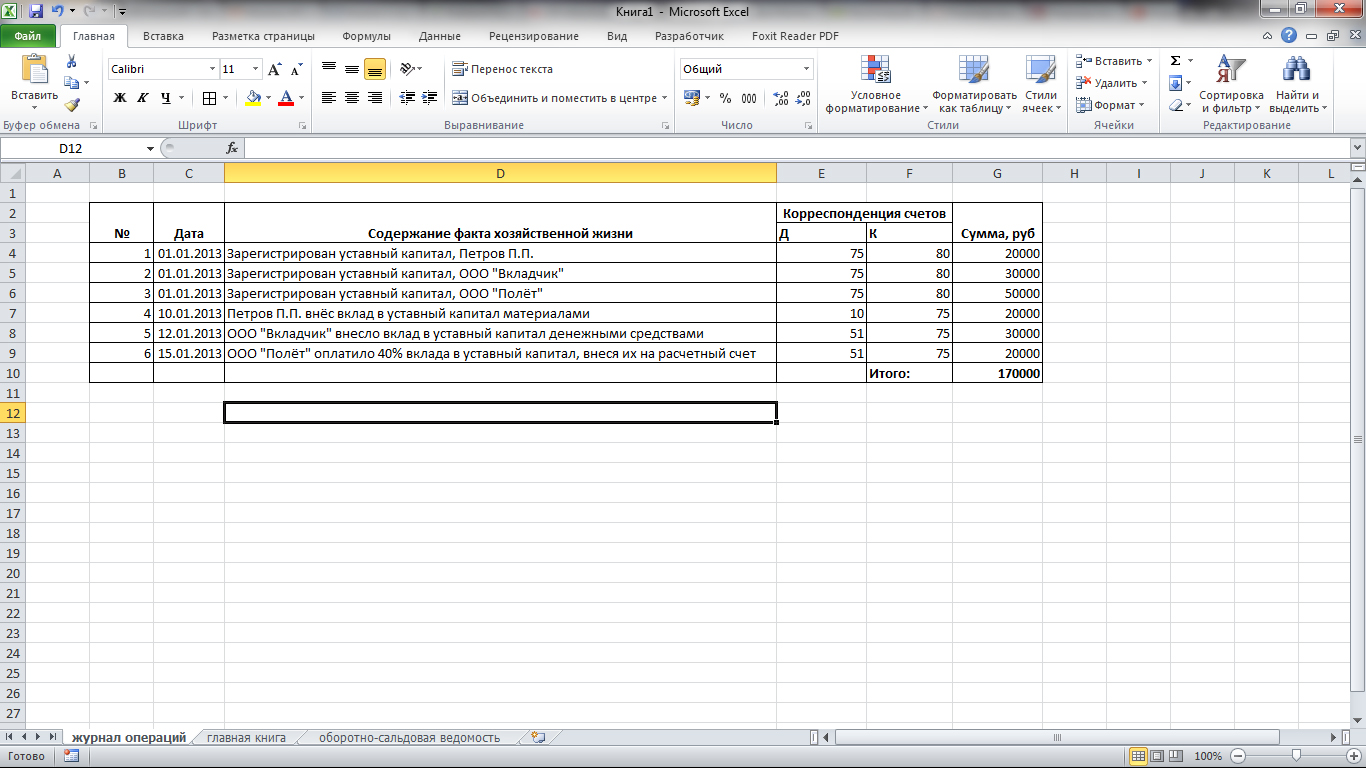1366x768 pixels.
Task: Click Wrap Text (Перенос текста)
Action: [502, 69]
